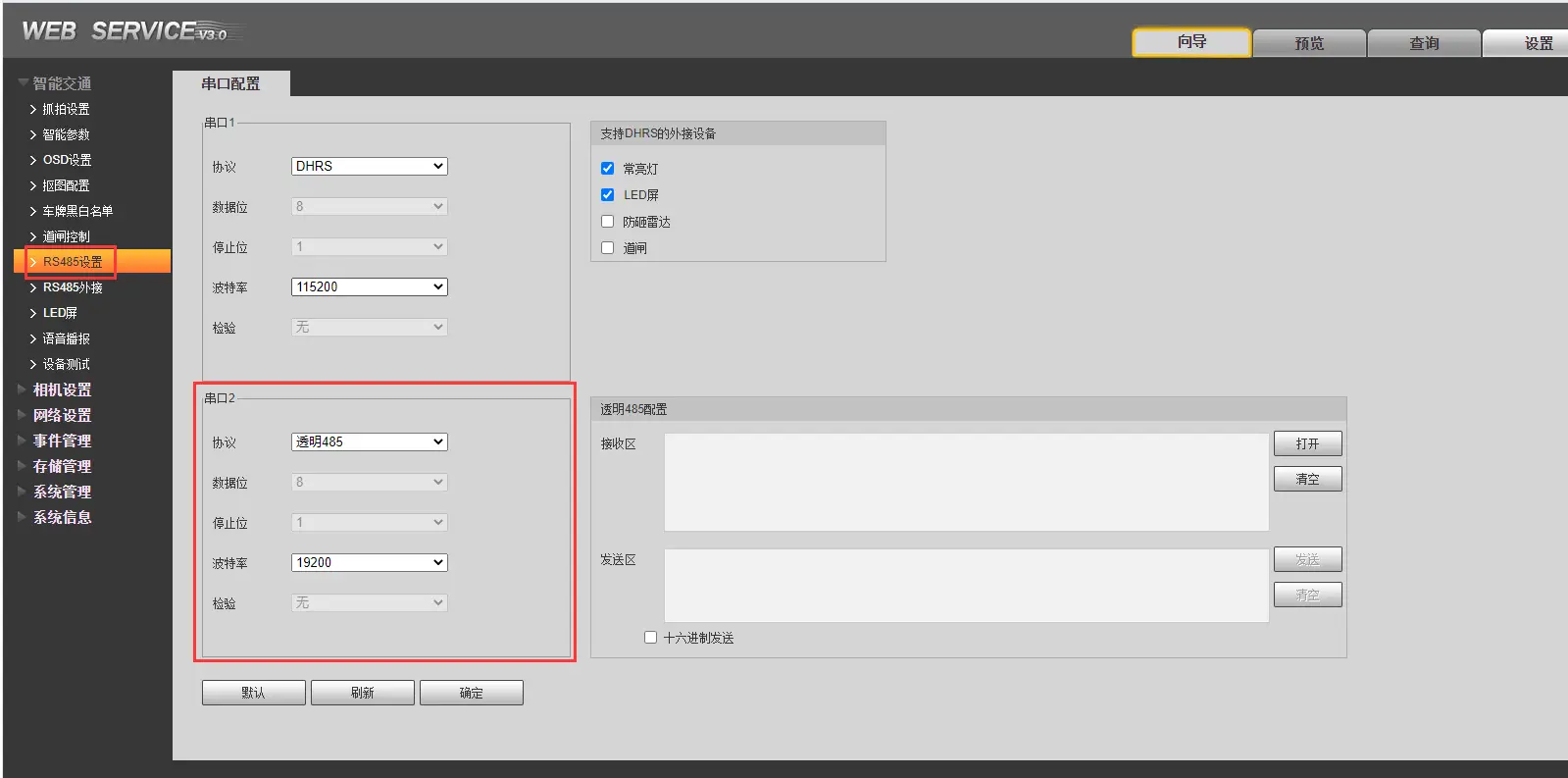Open the 语音播报 sidebar page

66,338
